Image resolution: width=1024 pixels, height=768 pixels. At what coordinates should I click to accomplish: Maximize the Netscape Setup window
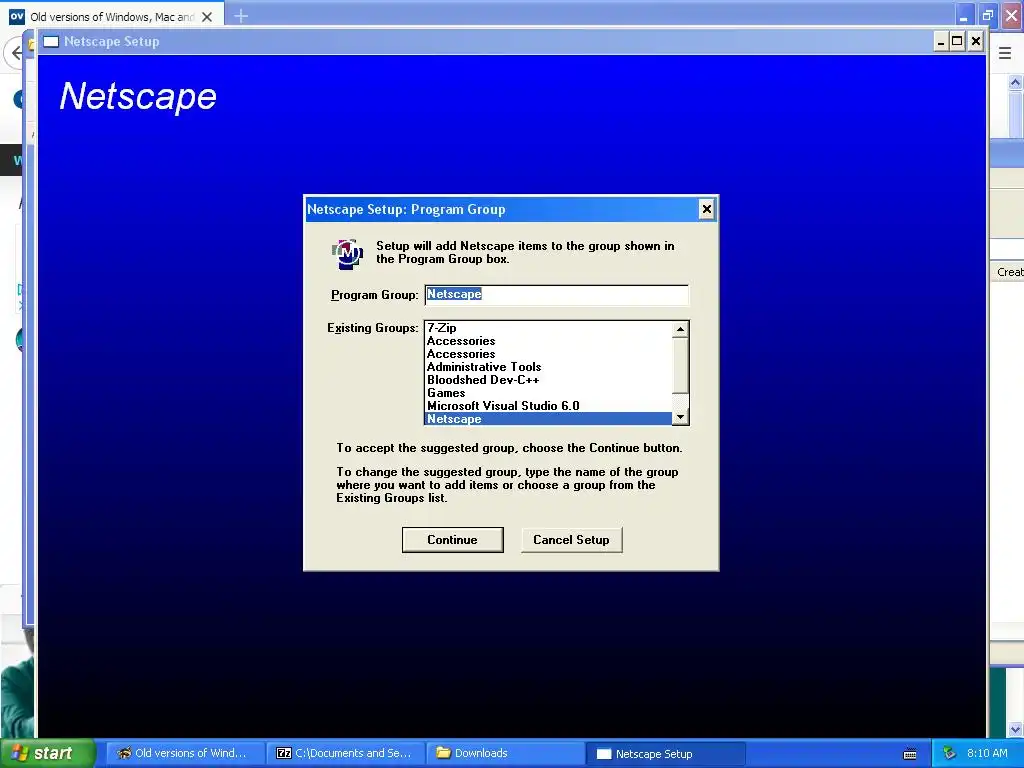coord(957,42)
